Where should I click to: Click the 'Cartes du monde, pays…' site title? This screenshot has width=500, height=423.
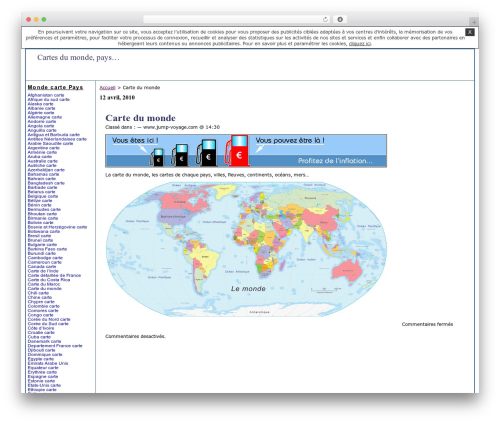point(78,57)
